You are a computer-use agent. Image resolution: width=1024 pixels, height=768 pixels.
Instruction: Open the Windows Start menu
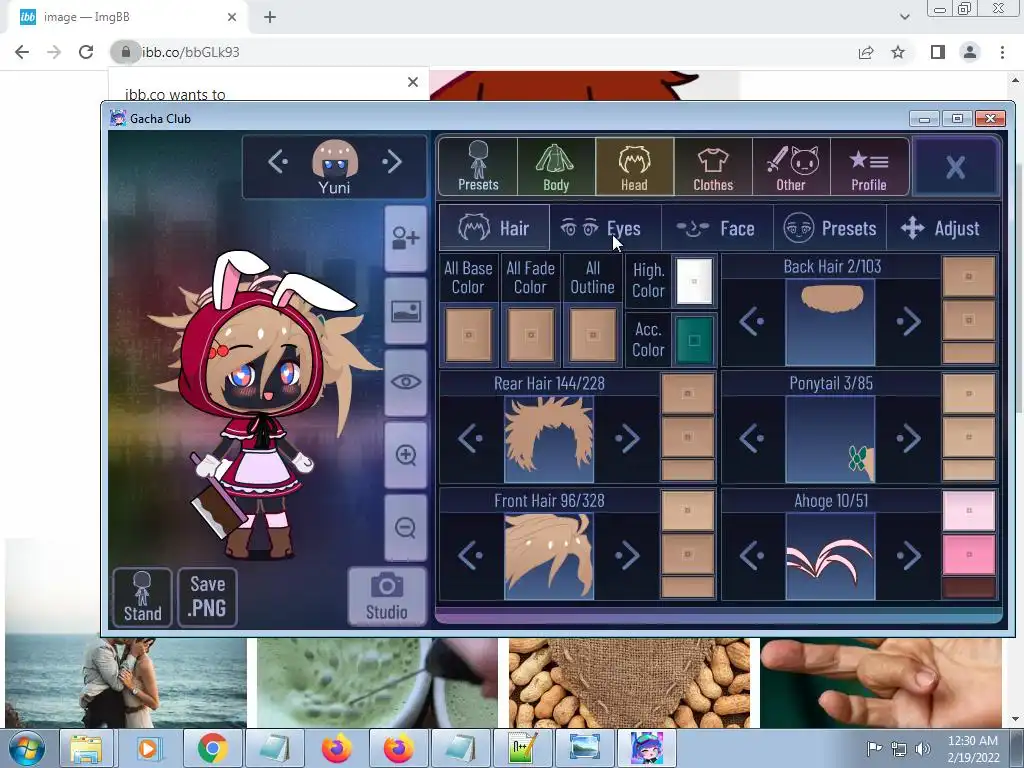[26, 748]
